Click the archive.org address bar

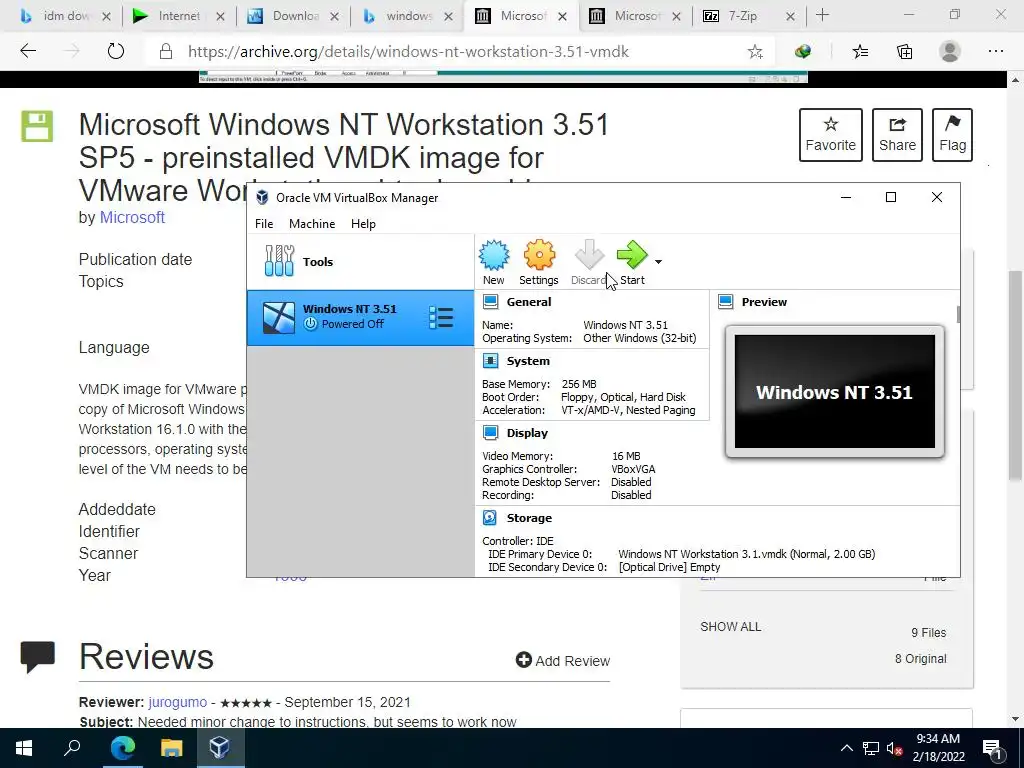tap(408, 52)
